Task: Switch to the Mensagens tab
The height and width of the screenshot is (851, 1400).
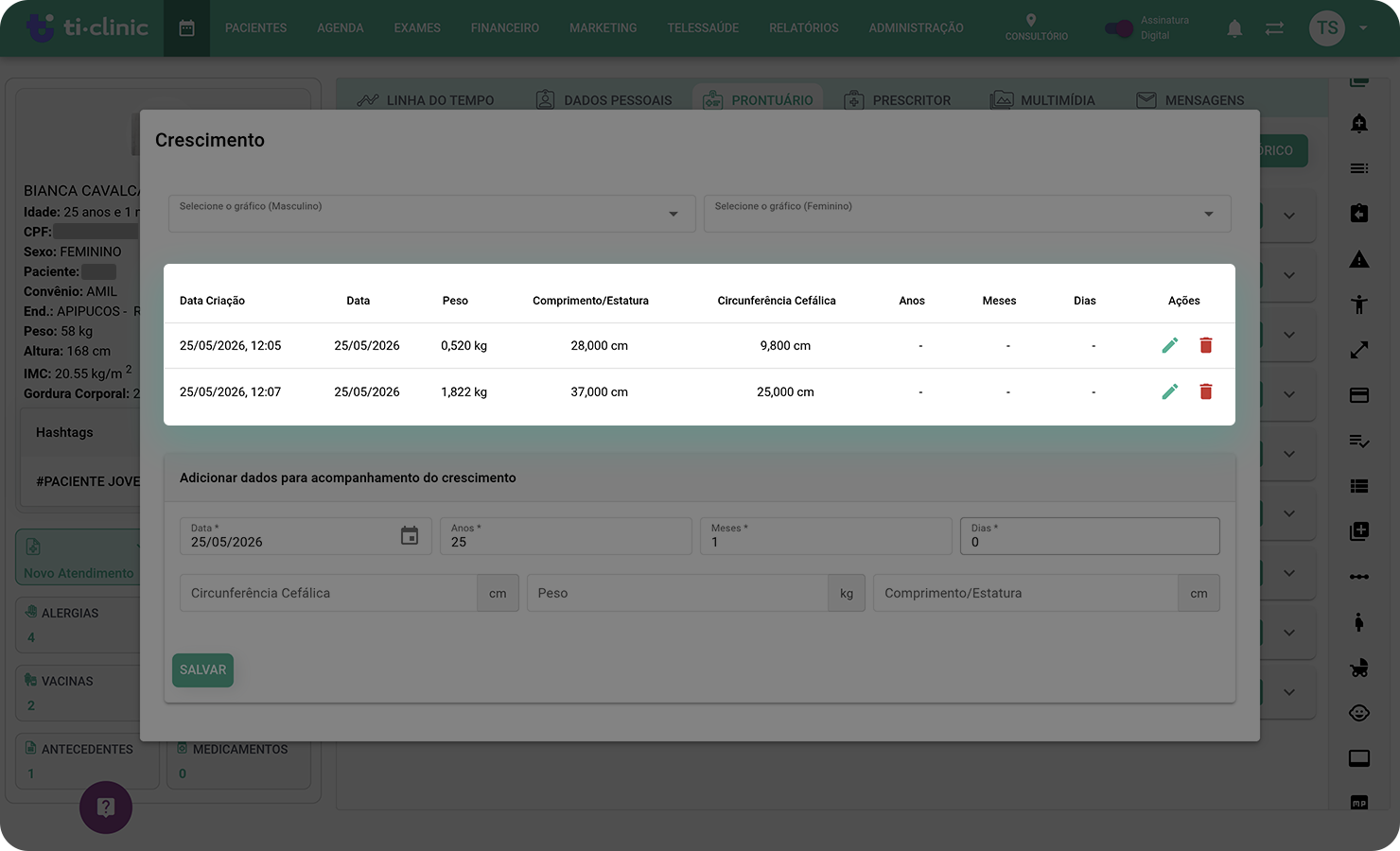Action: (1190, 100)
